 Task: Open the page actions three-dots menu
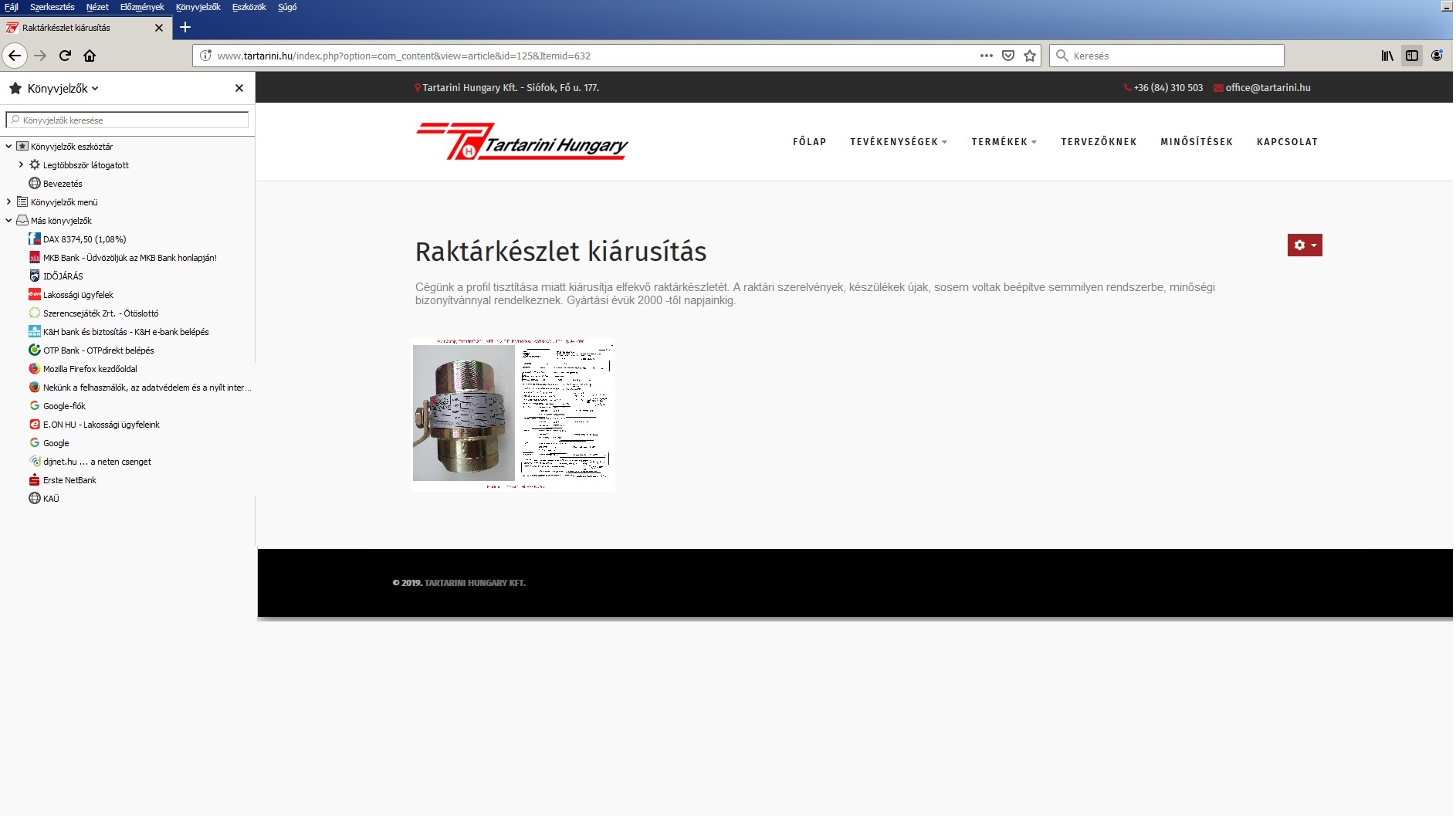(x=986, y=56)
